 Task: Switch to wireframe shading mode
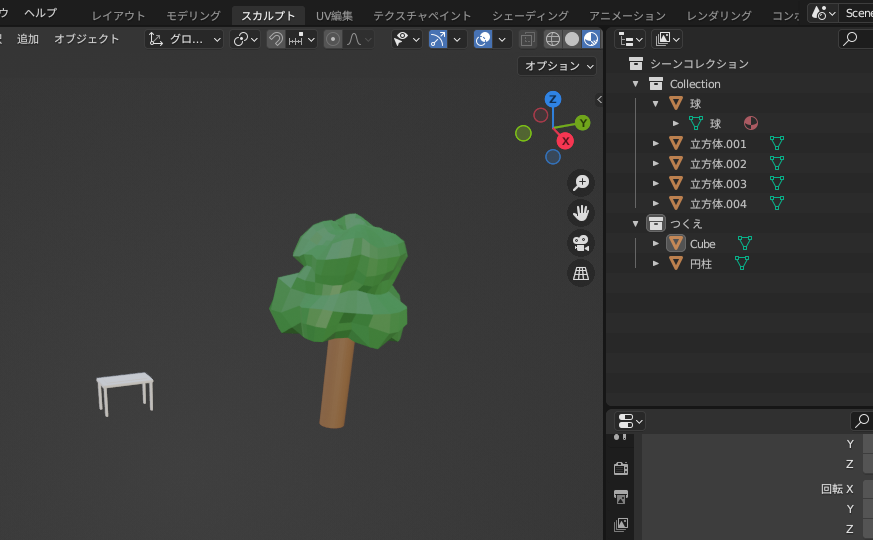tap(552, 39)
